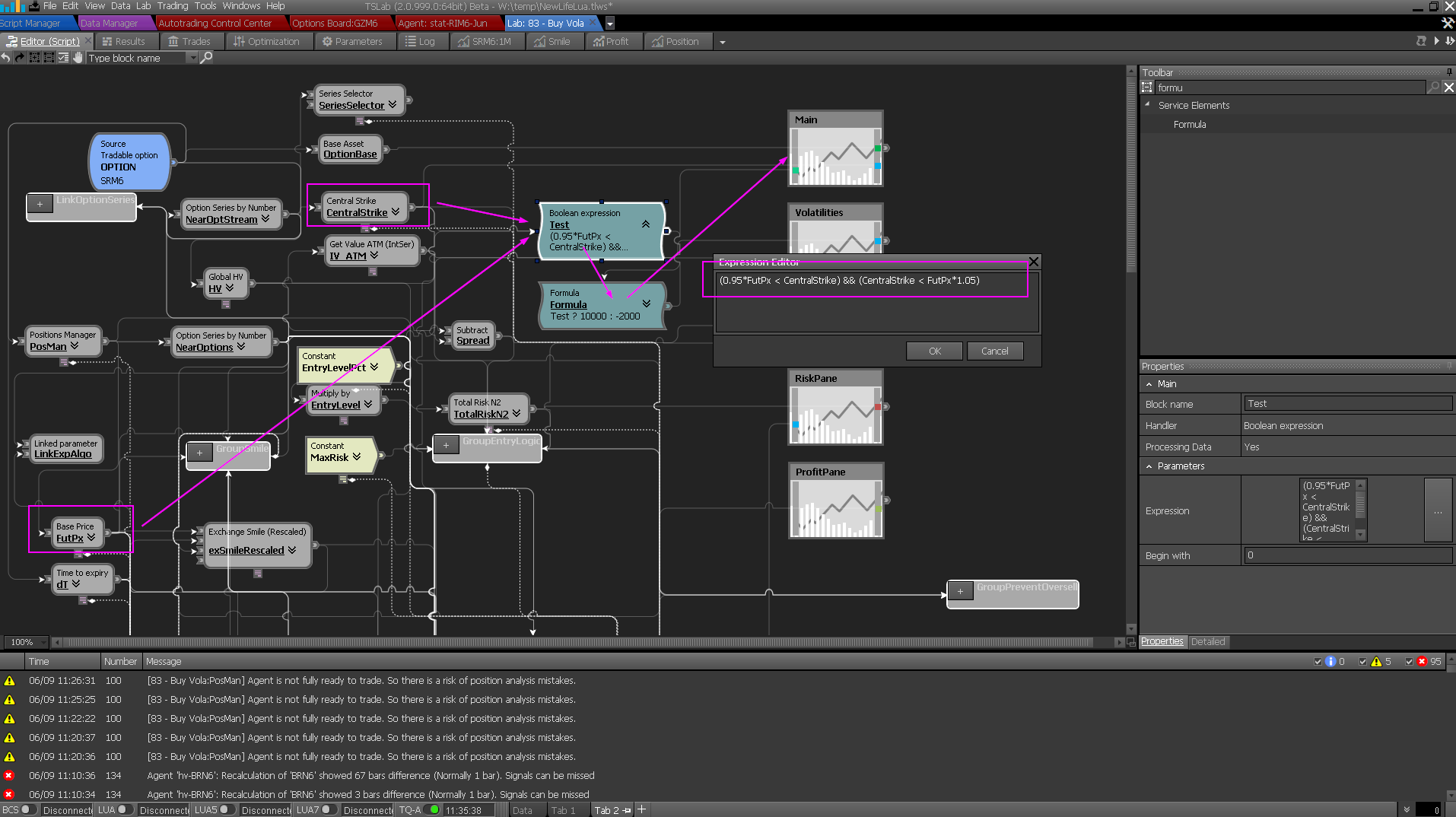Viewport: 1456px width, 817px height.
Task: Click the block name search magnifier
Action: 206,58
